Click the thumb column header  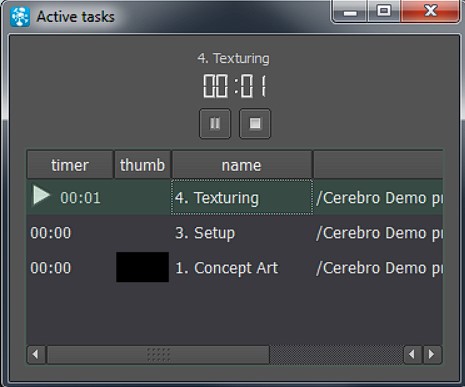[143, 165]
